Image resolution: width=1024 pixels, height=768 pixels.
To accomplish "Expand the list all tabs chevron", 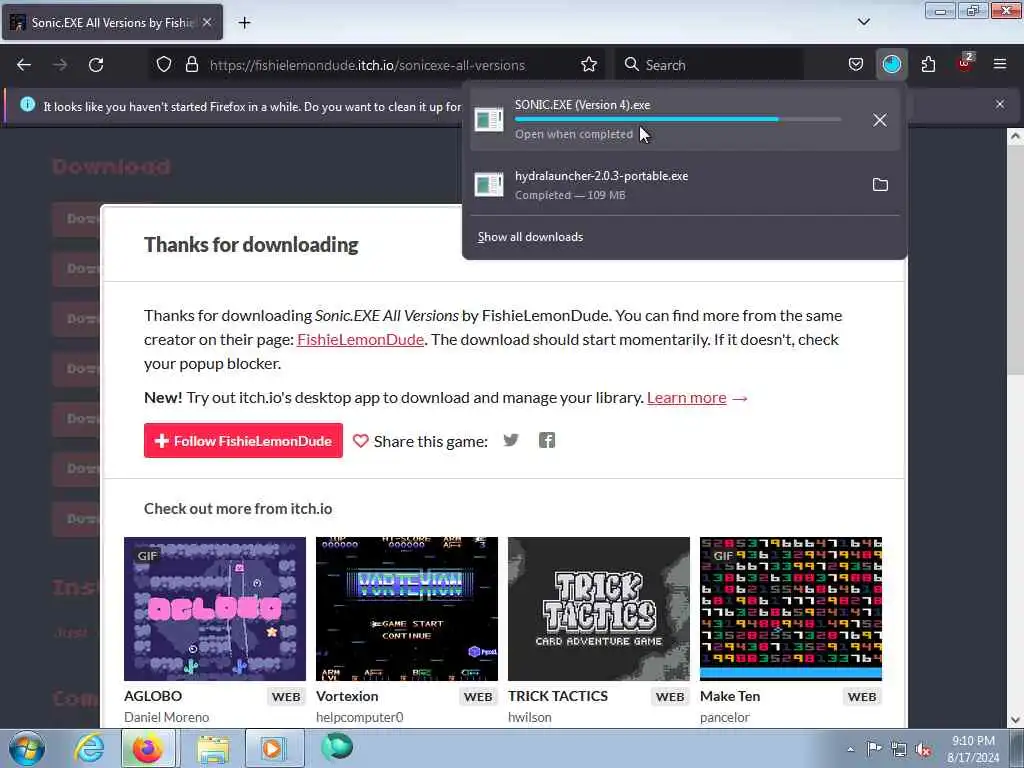I will pos(863,22).
